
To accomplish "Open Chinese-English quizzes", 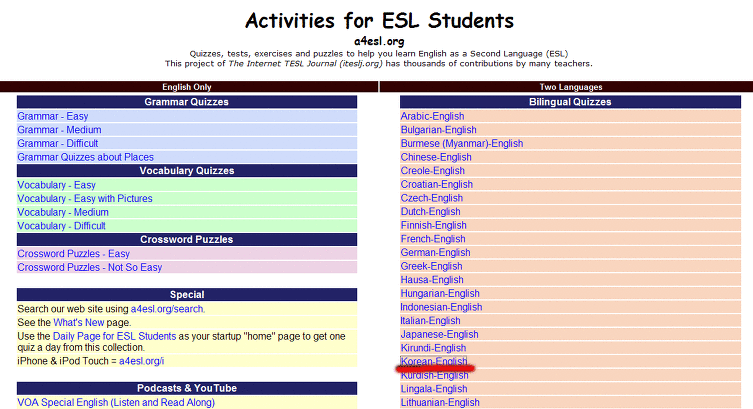I will (436, 157).
